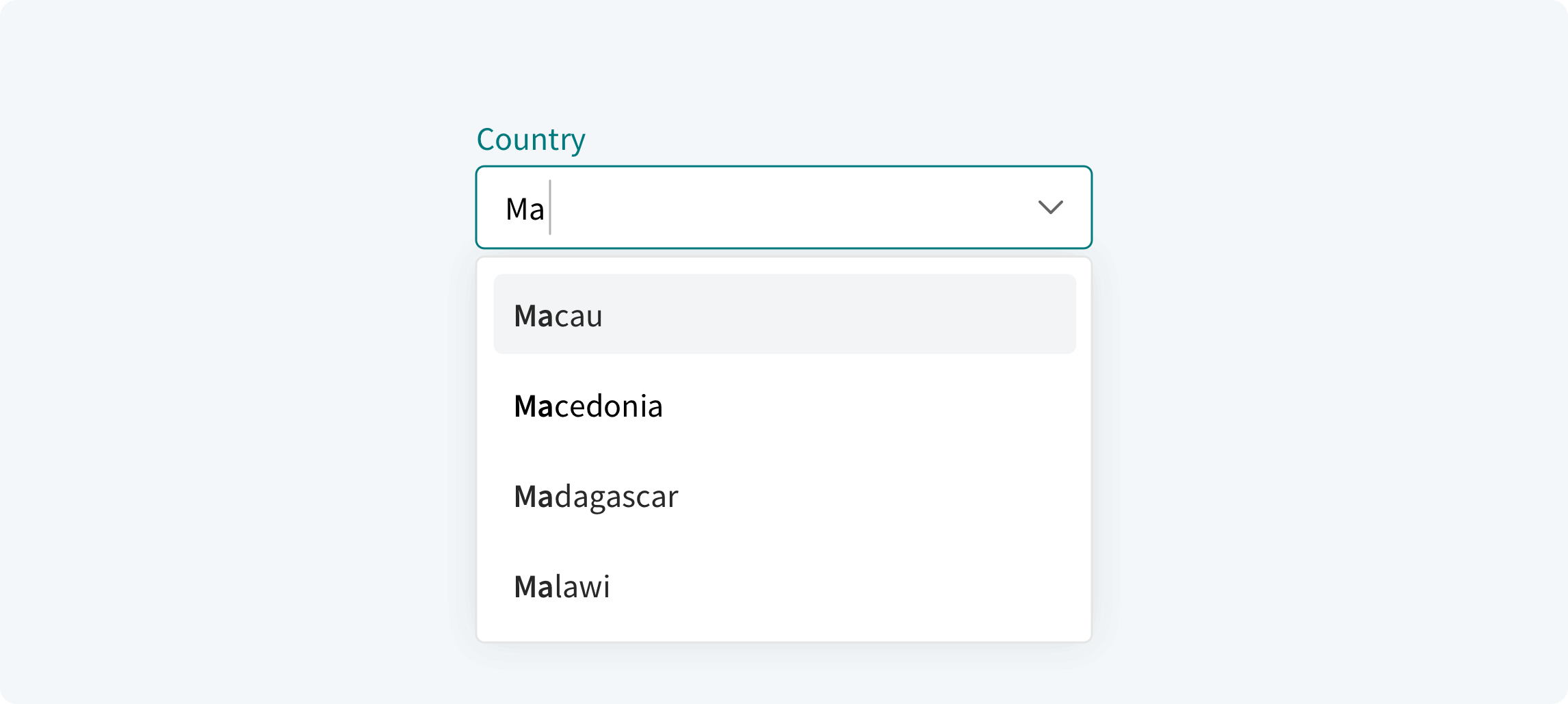Click the highlighted Macau option row

pos(784,314)
